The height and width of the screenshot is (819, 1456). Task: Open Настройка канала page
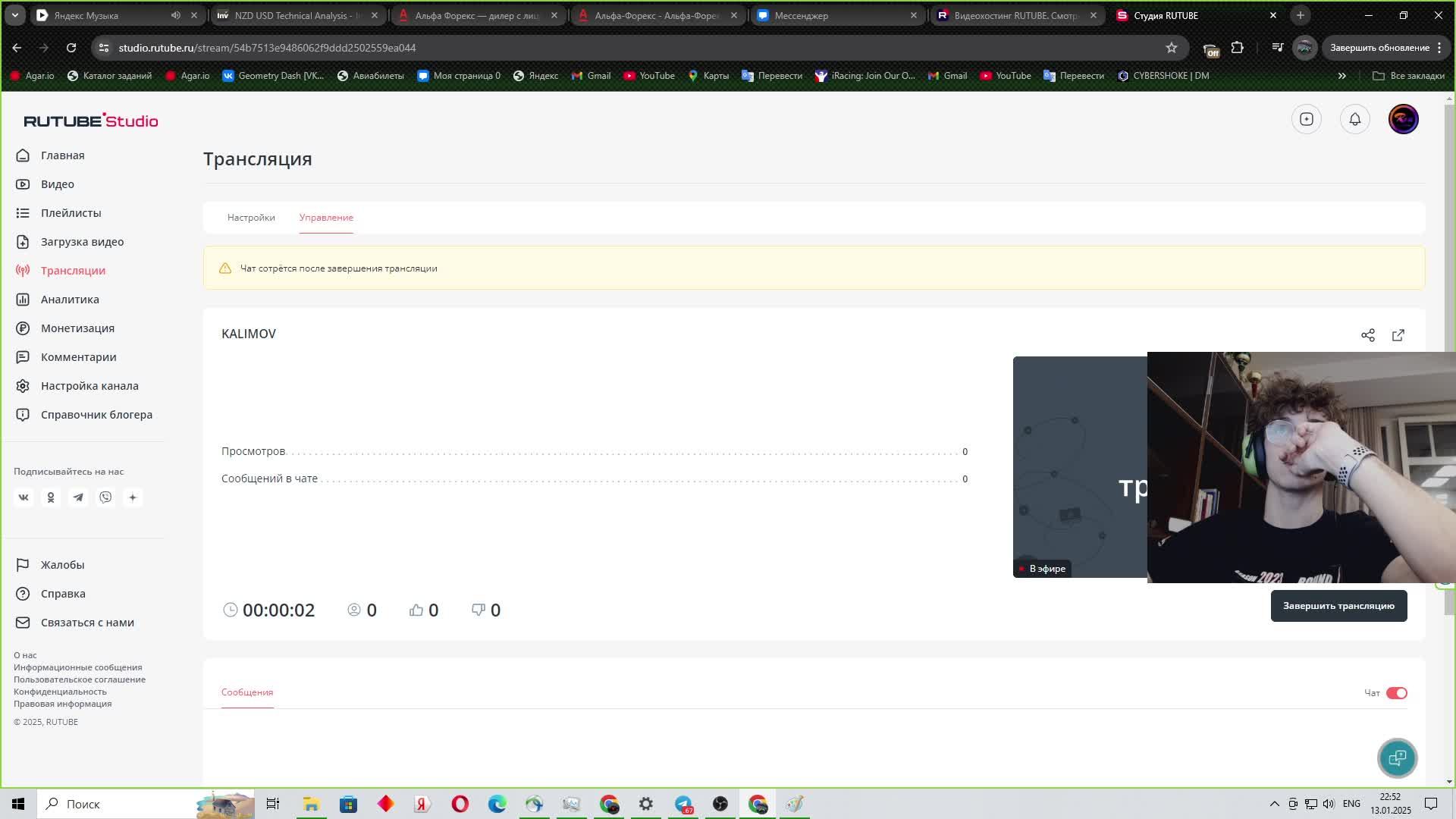[77, 386]
